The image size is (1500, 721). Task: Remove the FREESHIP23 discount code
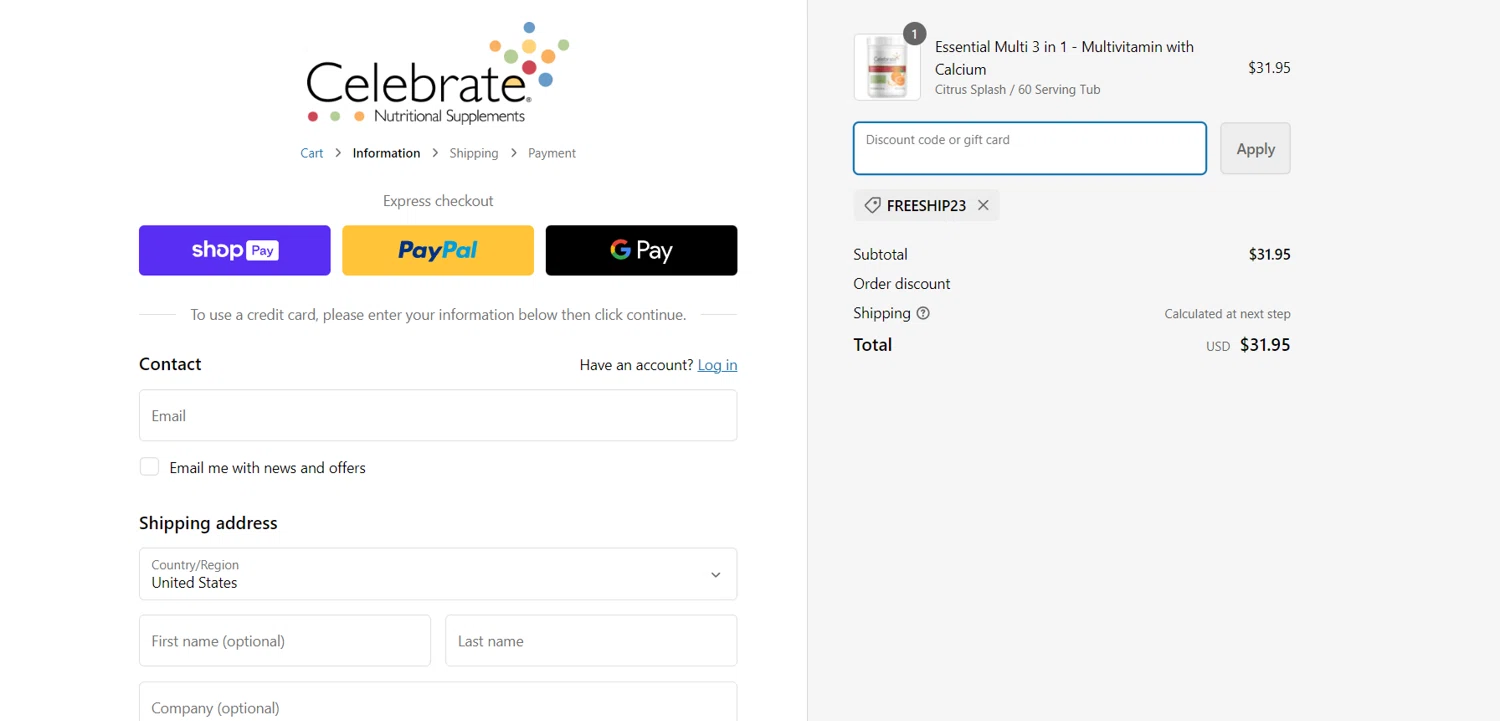pyautogui.click(x=983, y=205)
